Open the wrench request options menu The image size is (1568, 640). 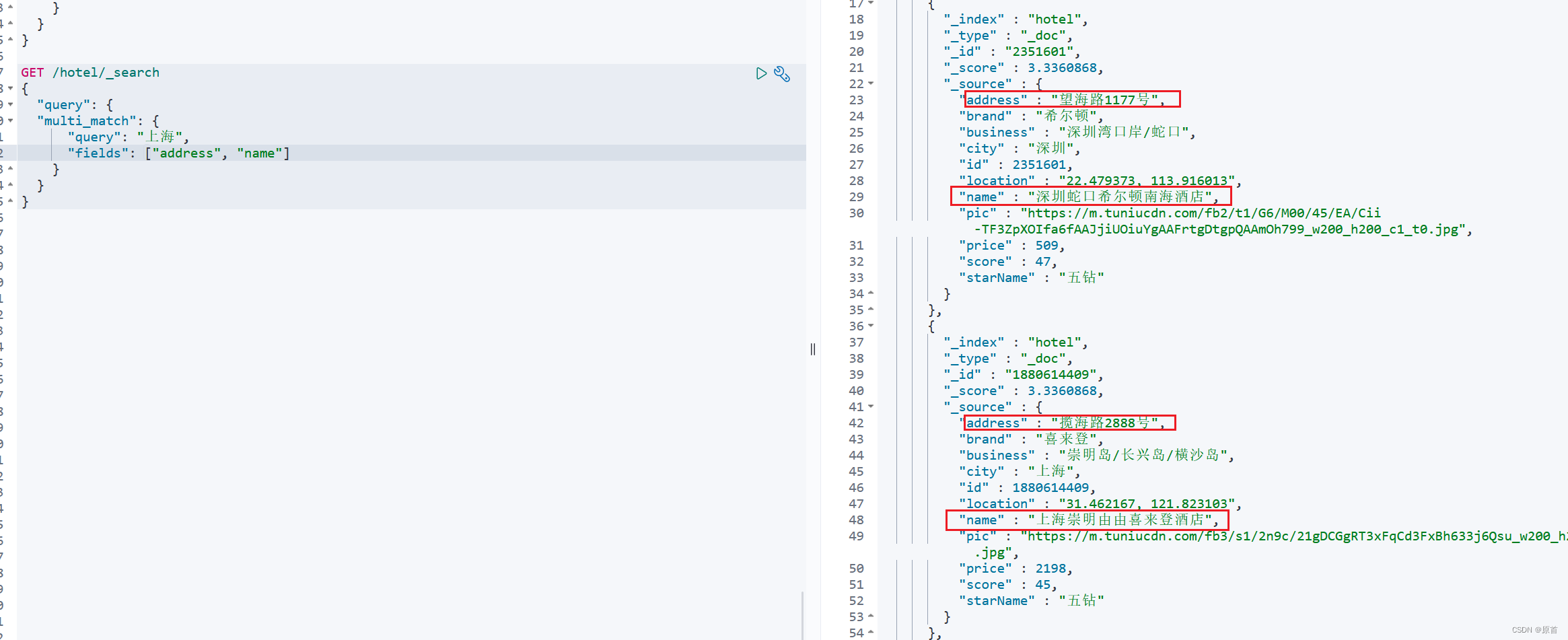[x=782, y=73]
